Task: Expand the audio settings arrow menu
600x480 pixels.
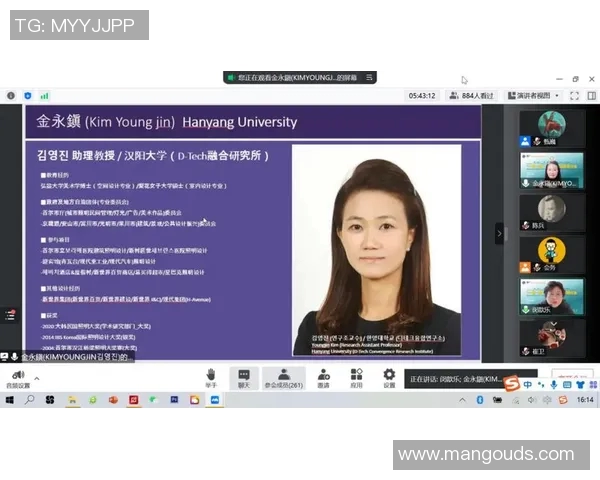Action: (37, 379)
